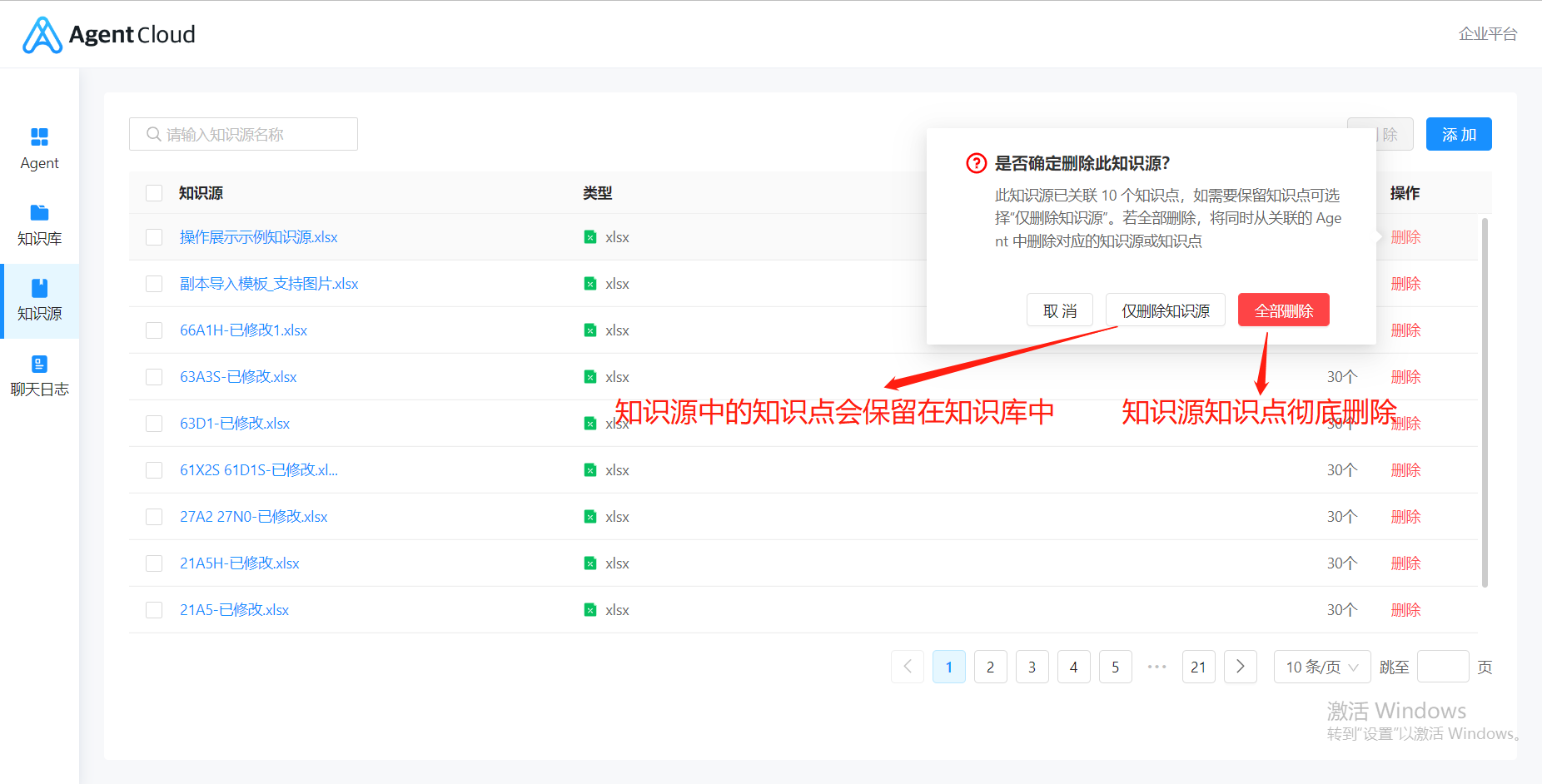Open 63D1-已修改.xlsx link
1542x784 pixels.
[x=235, y=424]
